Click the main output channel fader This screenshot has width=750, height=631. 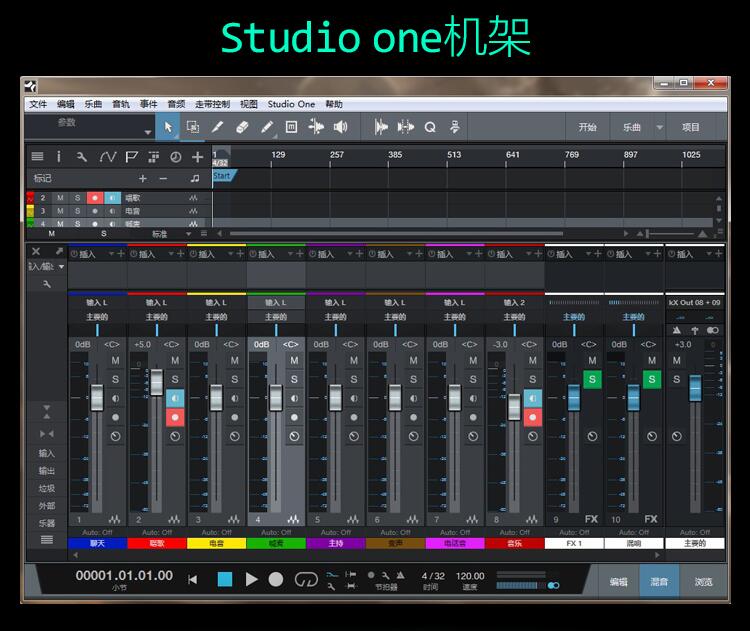tap(695, 388)
